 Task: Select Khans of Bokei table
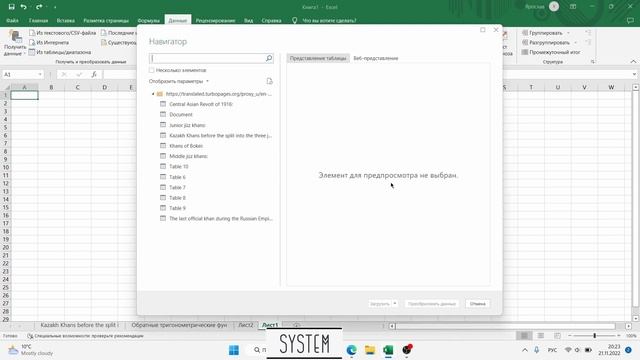(181, 146)
